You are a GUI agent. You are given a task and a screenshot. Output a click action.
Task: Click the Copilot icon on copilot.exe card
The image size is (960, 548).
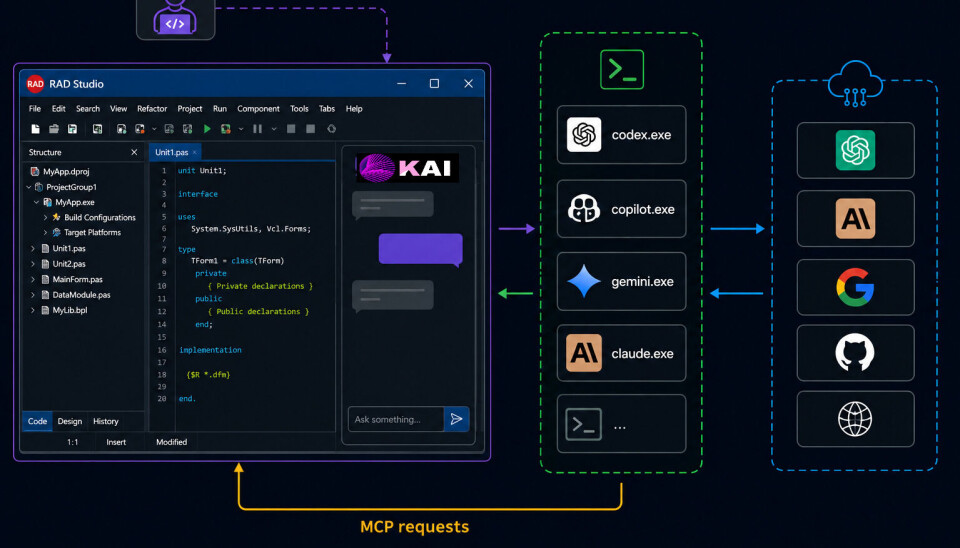(583, 209)
